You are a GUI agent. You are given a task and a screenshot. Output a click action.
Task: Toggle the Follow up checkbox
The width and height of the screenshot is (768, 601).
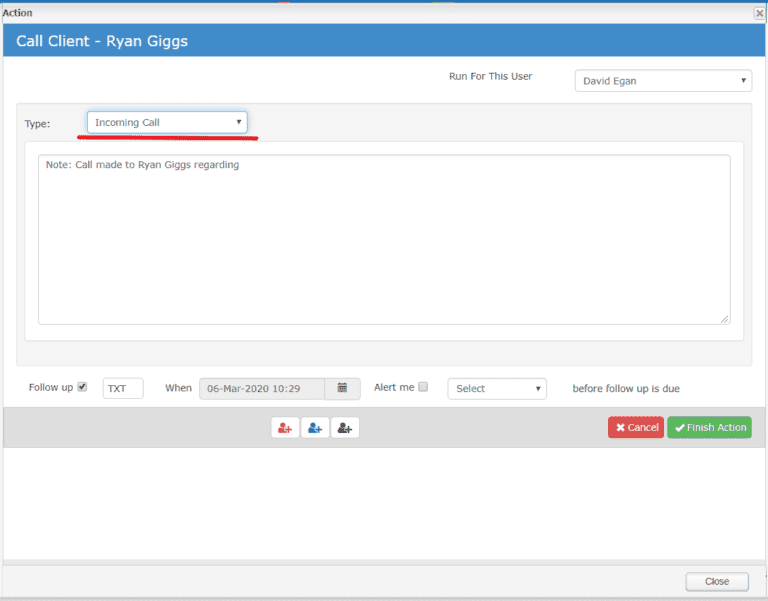(x=82, y=387)
